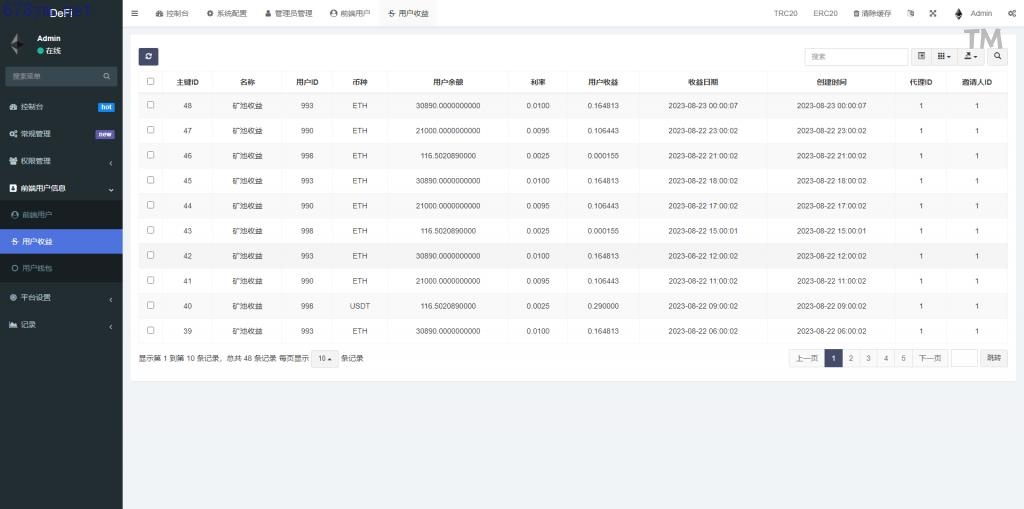Image resolution: width=1024 pixels, height=509 pixels.
Task: Check the select-all checkbox in the table header
Action: pos(151,81)
